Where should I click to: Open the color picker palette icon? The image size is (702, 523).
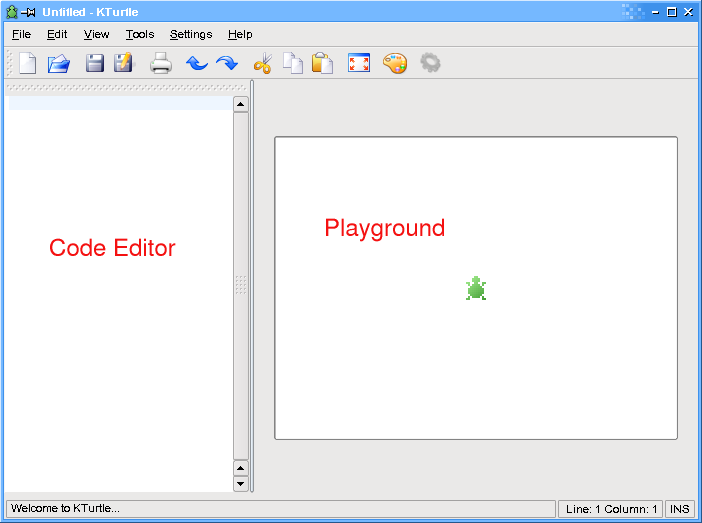point(395,63)
